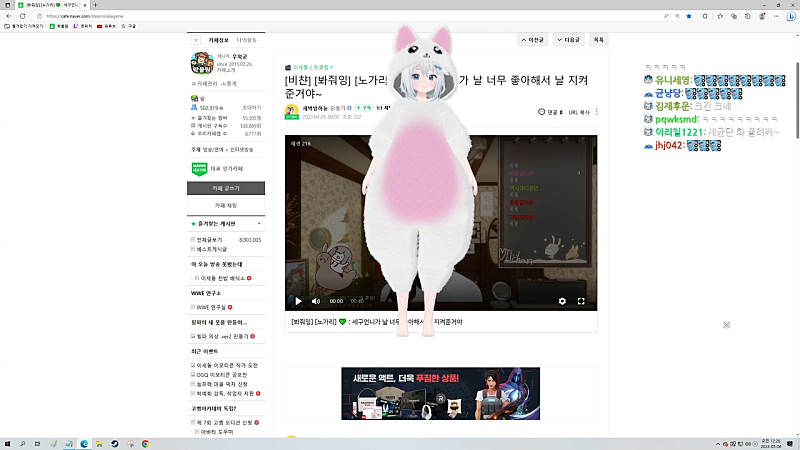Open the DGQ 이모티콘 공모전 board
The image size is (800, 450).
point(222,374)
